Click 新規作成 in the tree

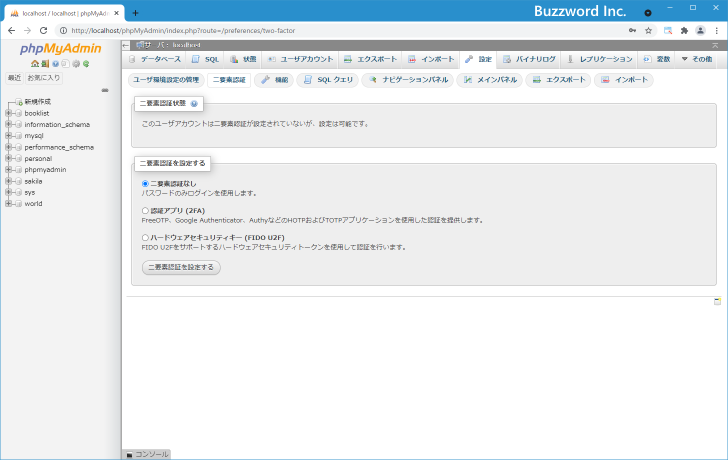(x=38, y=102)
